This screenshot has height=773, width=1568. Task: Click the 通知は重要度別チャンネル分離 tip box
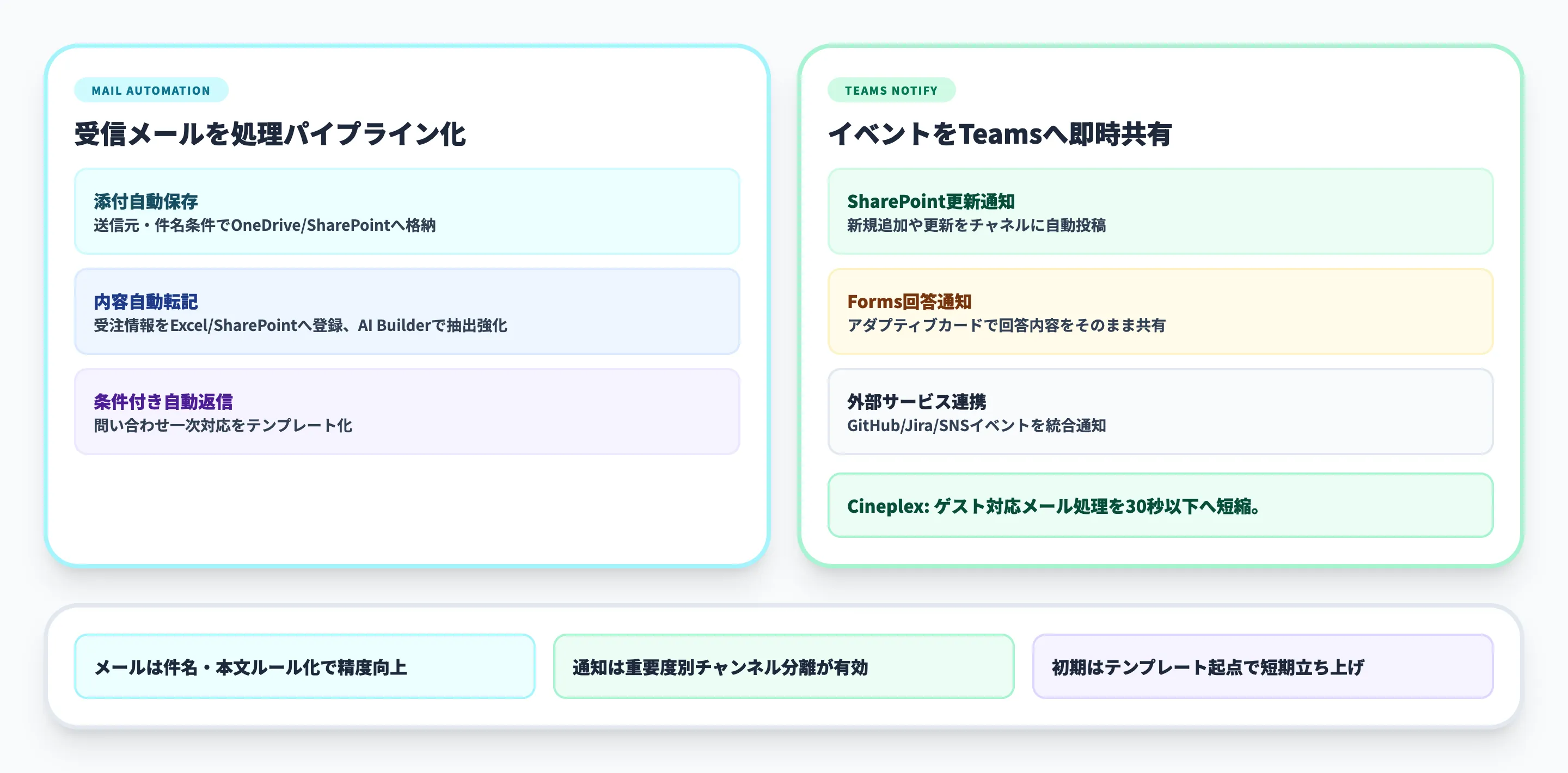[x=783, y=666]
